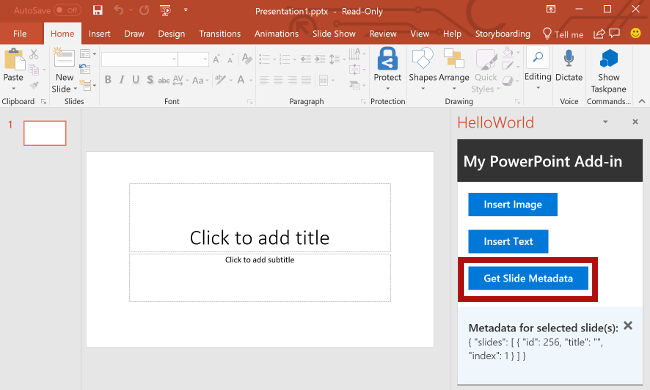This screenshot has height=390, width=650.
Task: Collapse the ribbon with the chevron
Action: [x=642, y=101]
